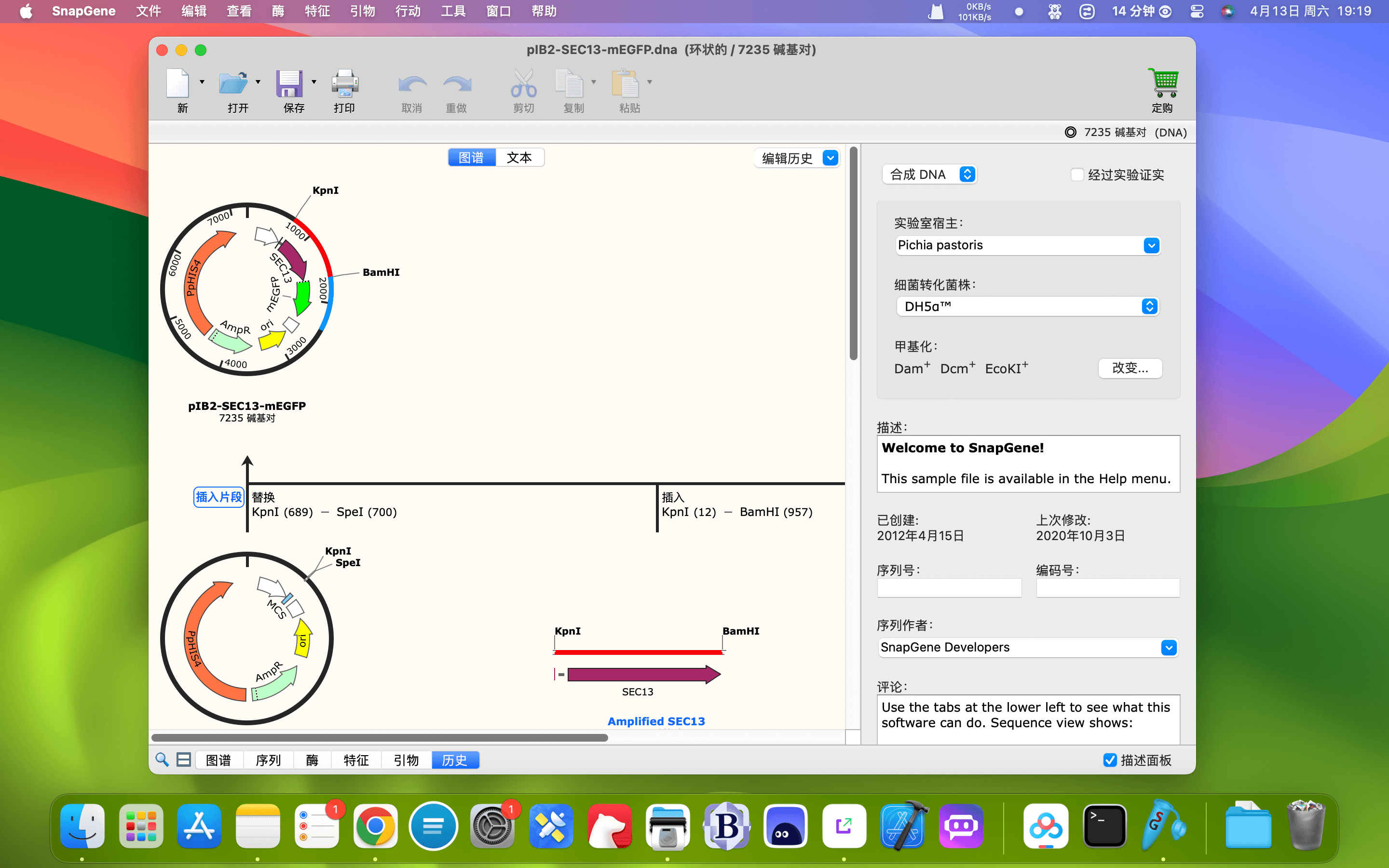Open System Settings from the dock
The image size is (1389, 868).
tap(492, 826)
